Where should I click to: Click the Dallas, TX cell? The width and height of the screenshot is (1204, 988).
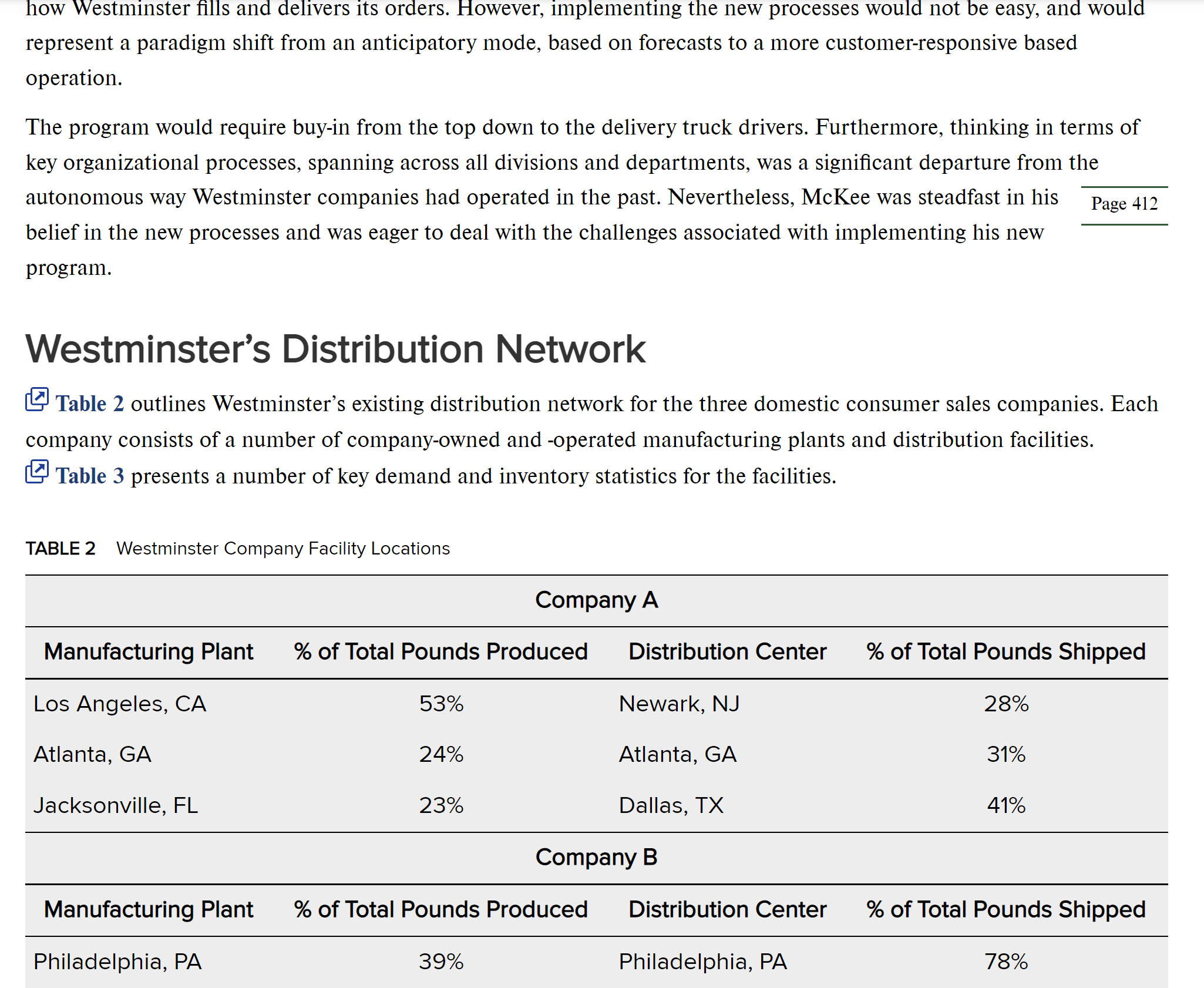point(671,805)
